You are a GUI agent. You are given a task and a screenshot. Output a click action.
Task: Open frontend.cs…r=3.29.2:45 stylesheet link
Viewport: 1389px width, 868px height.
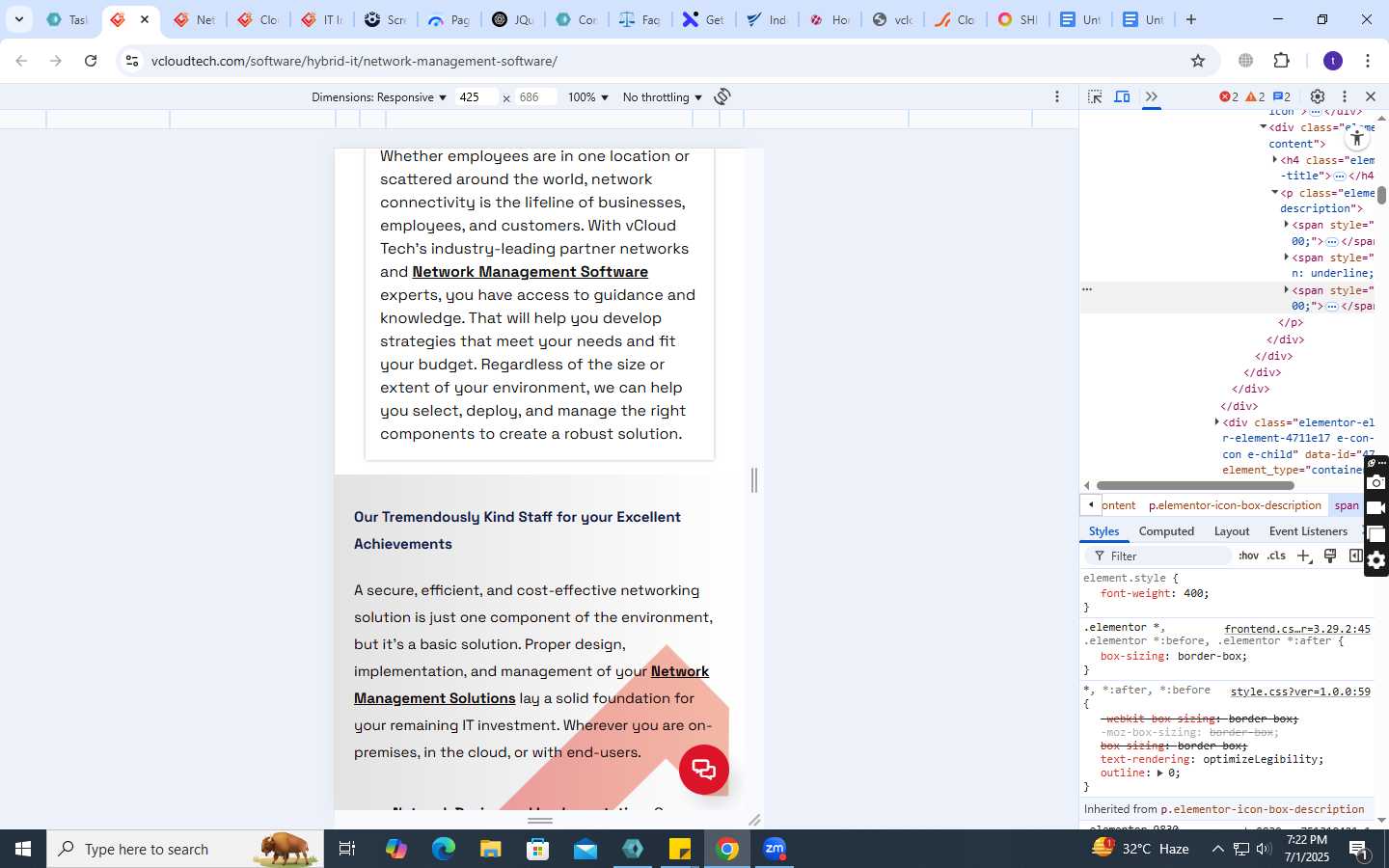pos(1297,629)
